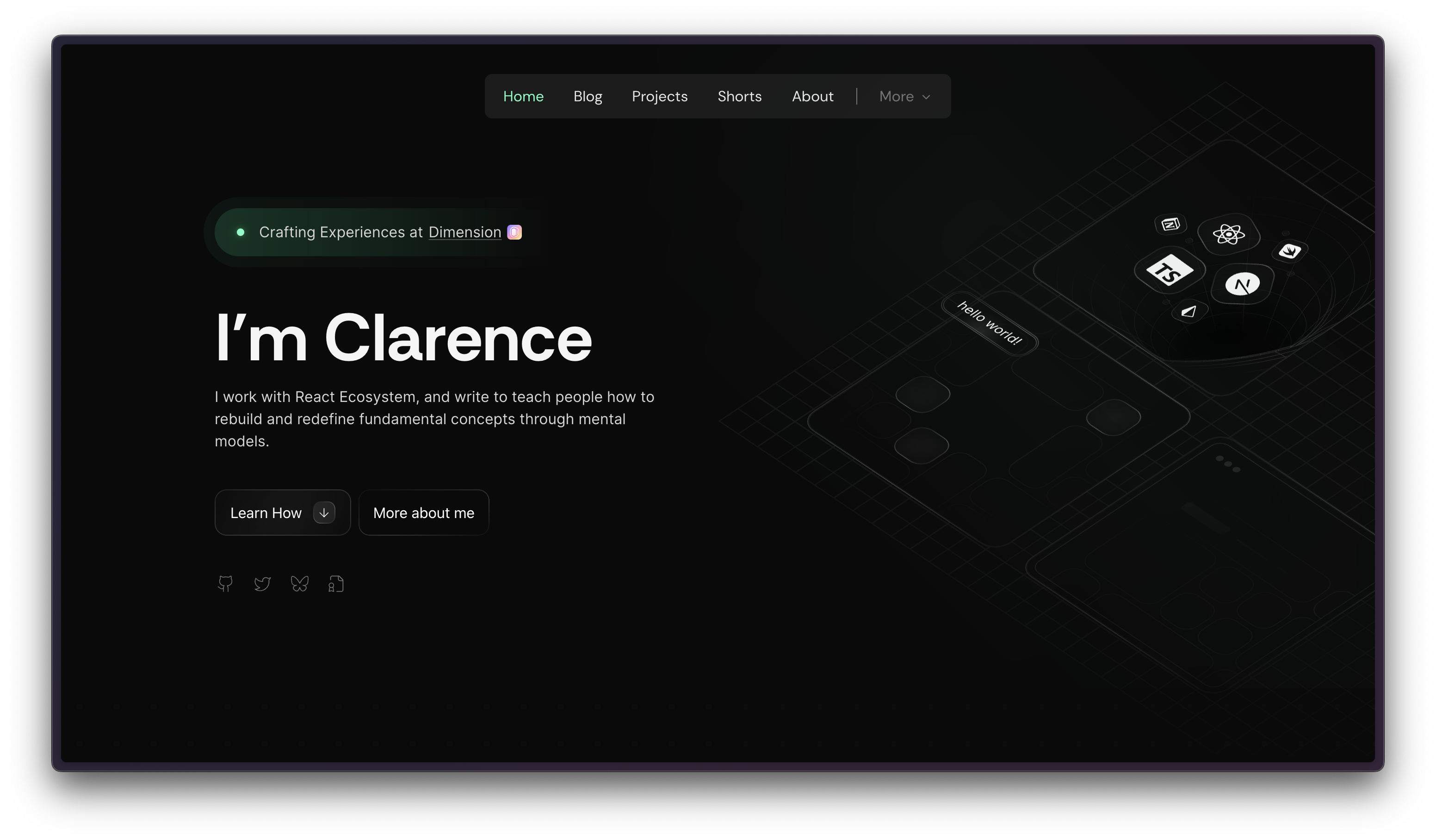Open the About page
This screenshot has height=840, width=1436.
coord(812,96)
